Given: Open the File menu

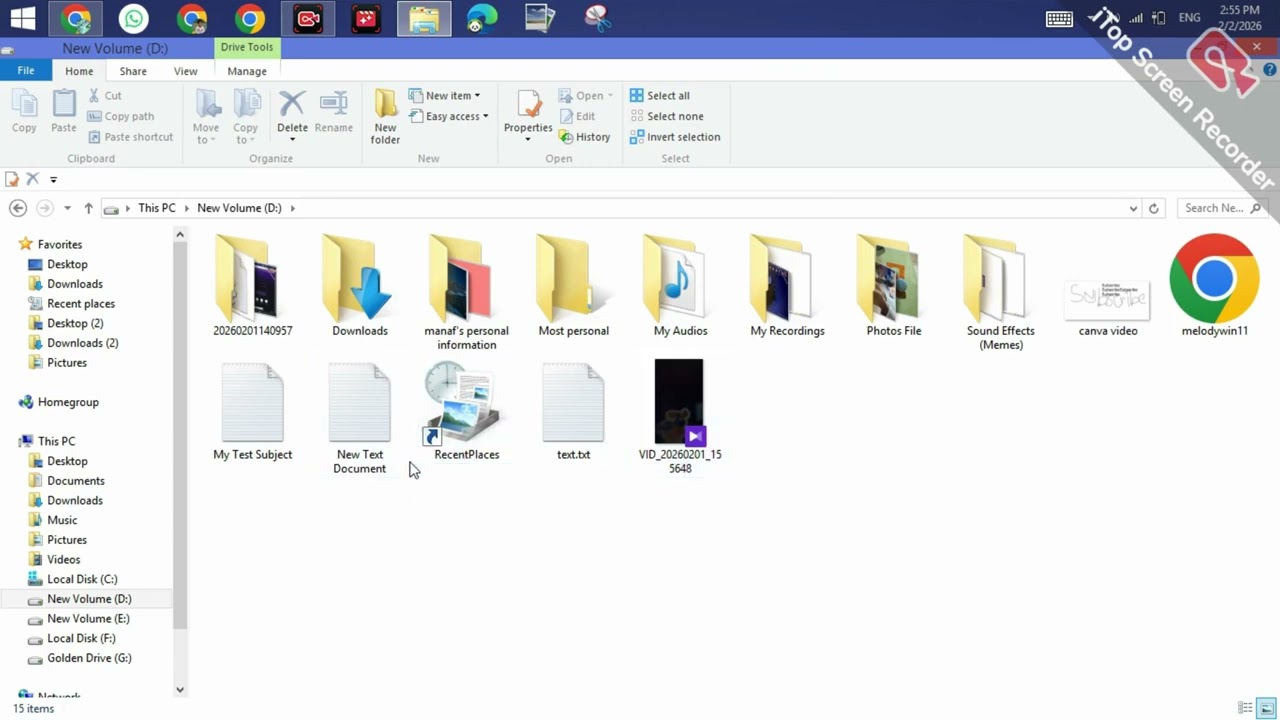Looking at the screenshot, I should coord(26,71).
